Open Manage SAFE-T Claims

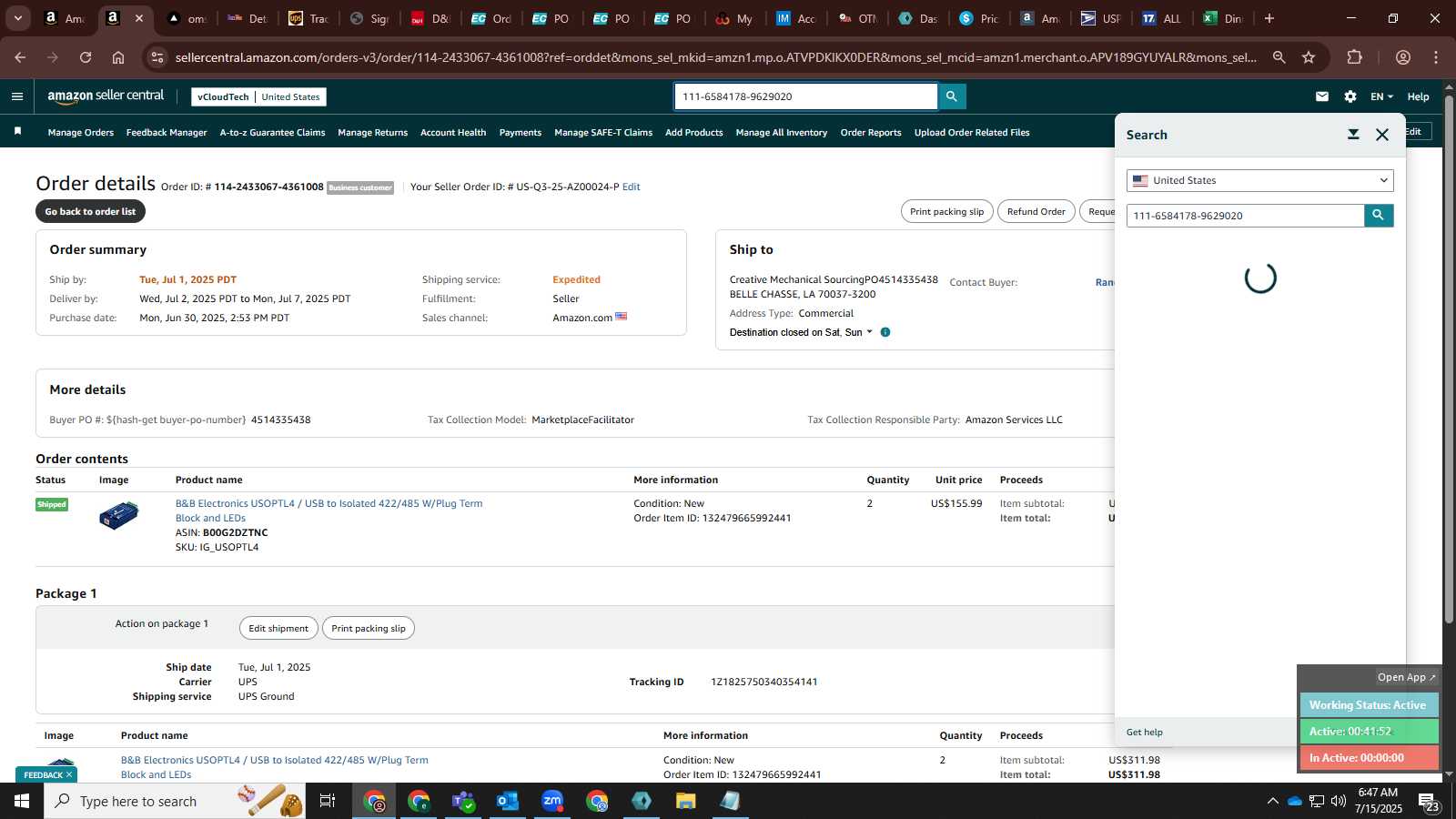603,133
